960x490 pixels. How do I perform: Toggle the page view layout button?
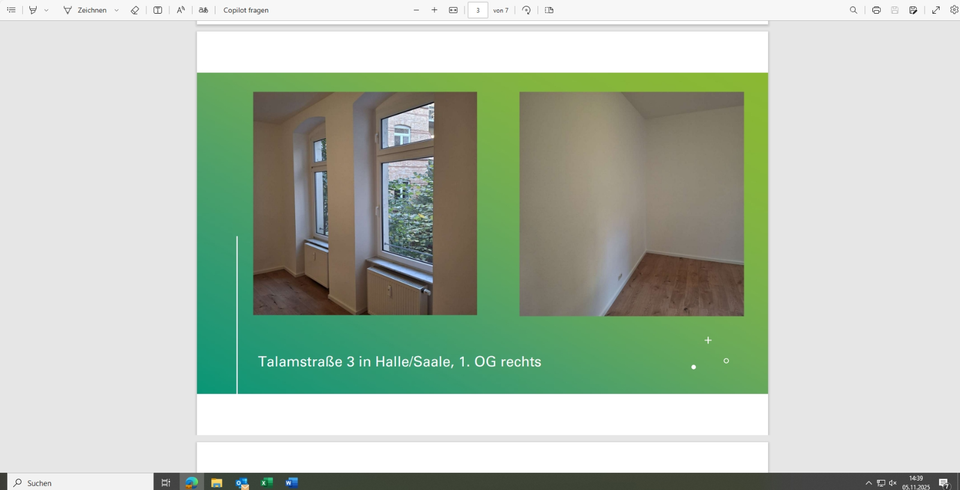click(x=549, y=10)
